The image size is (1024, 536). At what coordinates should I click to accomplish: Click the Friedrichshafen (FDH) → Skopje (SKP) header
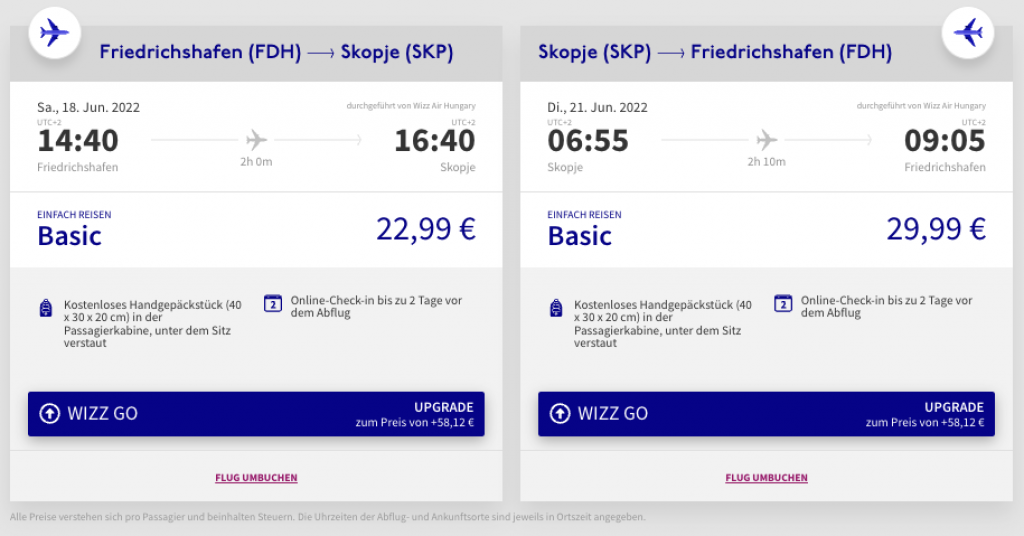(x=276, y=52)
